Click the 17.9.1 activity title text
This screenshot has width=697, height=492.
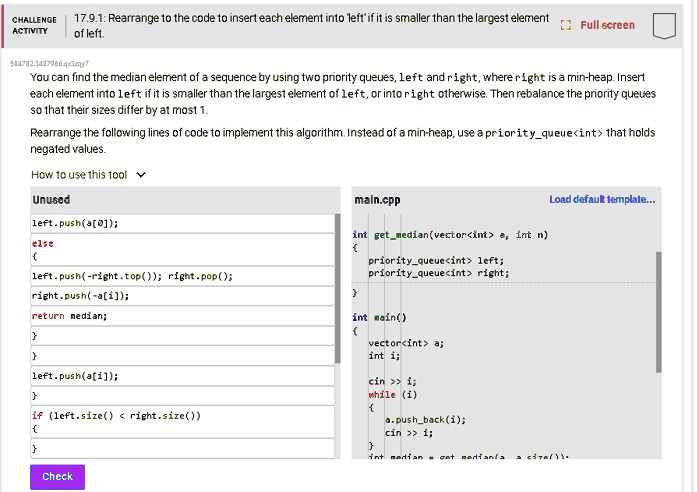coord(311,25)
